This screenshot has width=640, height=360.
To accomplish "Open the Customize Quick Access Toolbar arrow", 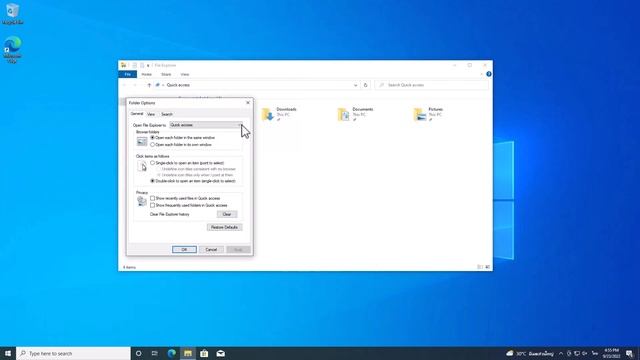I will pos(148,65).
